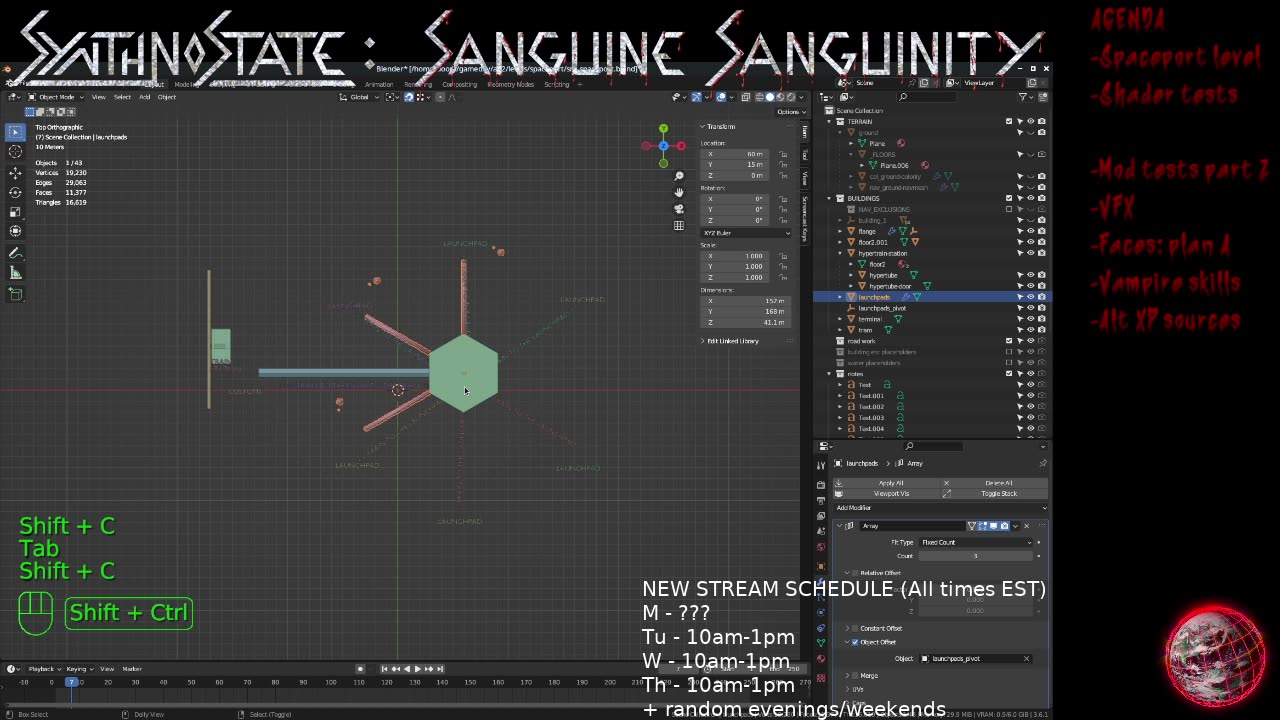Click the red X axis gizmo ball
Screen dimensions: 1280x720
pyautogui.click(x=681, y=146)
